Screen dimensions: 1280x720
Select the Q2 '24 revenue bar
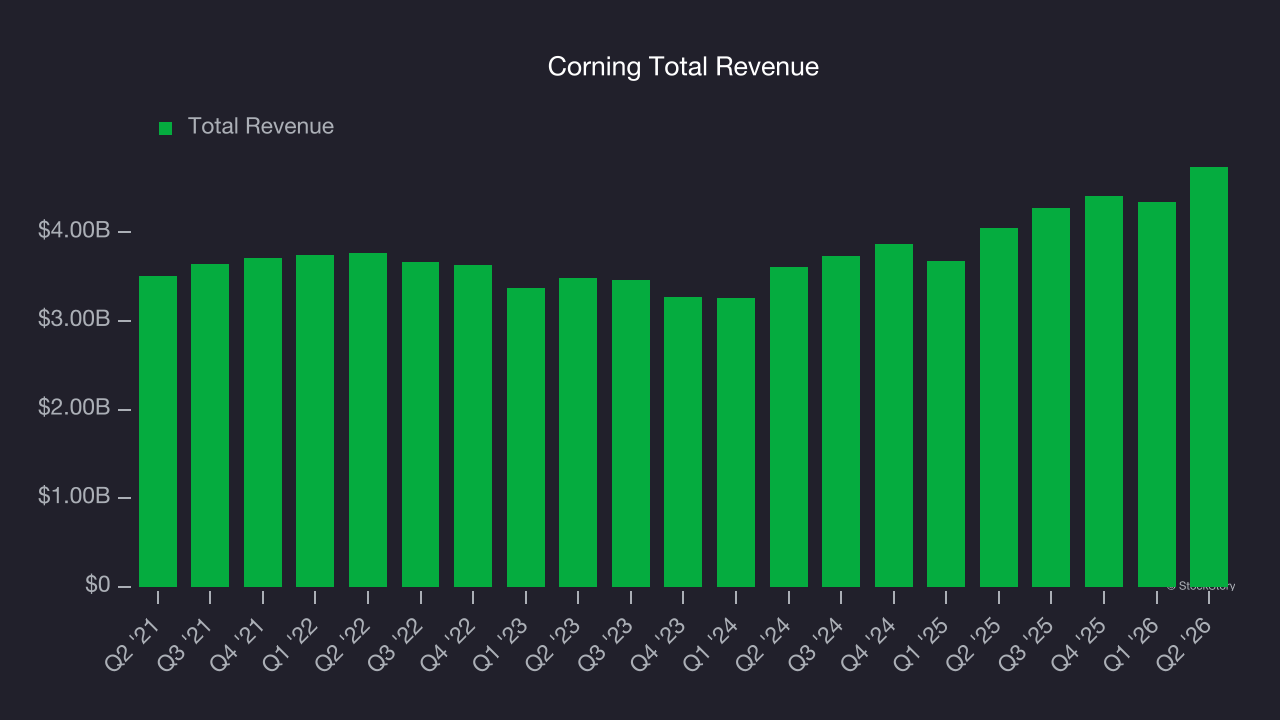[x=789, y=427]
